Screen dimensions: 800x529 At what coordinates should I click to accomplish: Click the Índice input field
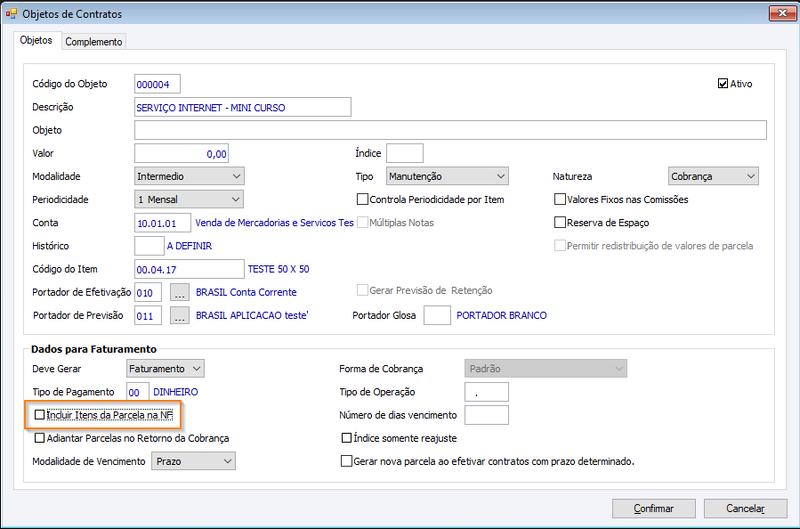[x=405, y=153]
